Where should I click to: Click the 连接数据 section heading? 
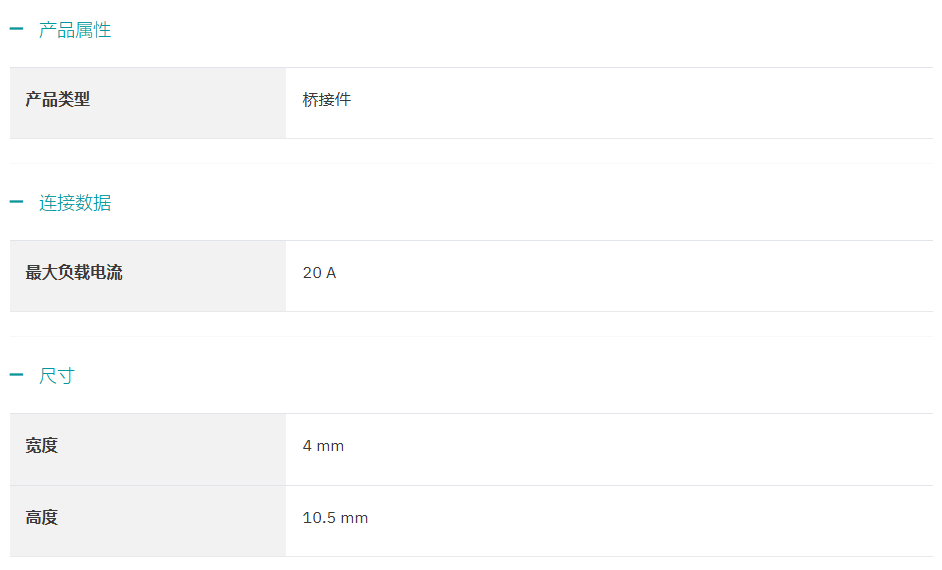(x=74, y=202)
